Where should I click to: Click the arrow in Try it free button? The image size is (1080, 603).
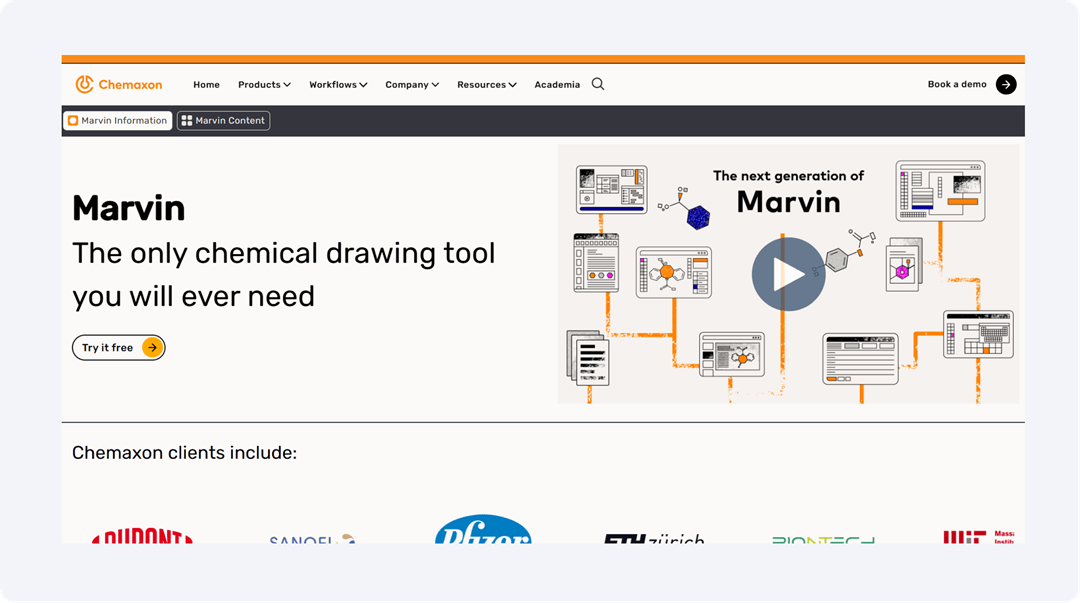[152, 347]
